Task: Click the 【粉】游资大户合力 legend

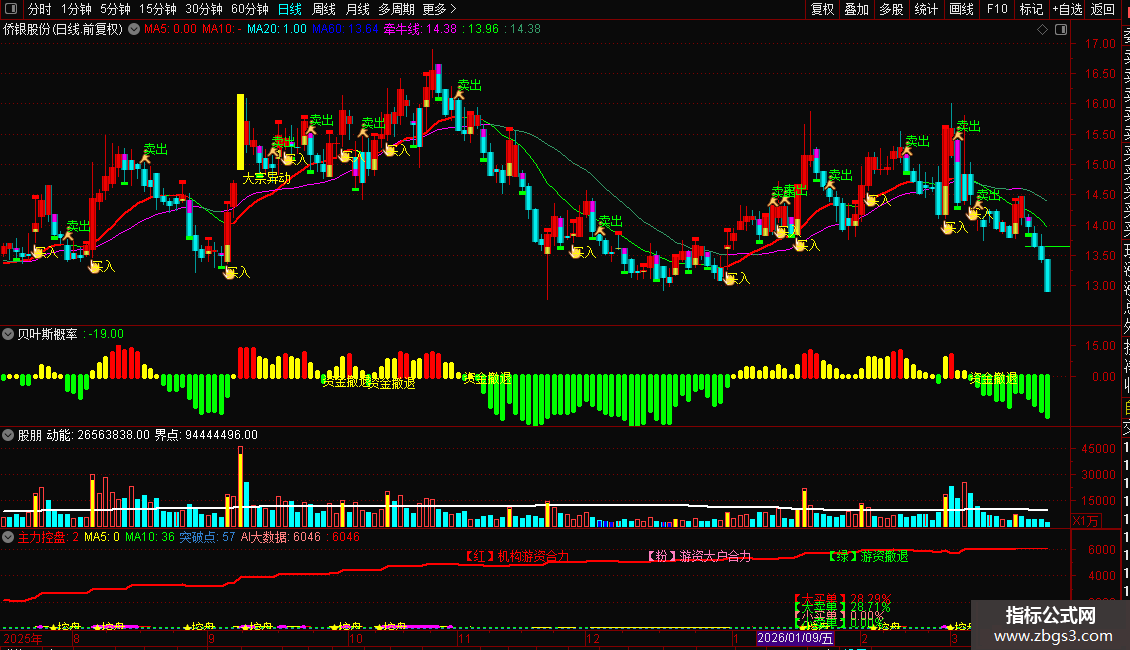Action: click(x=697, y=556)
